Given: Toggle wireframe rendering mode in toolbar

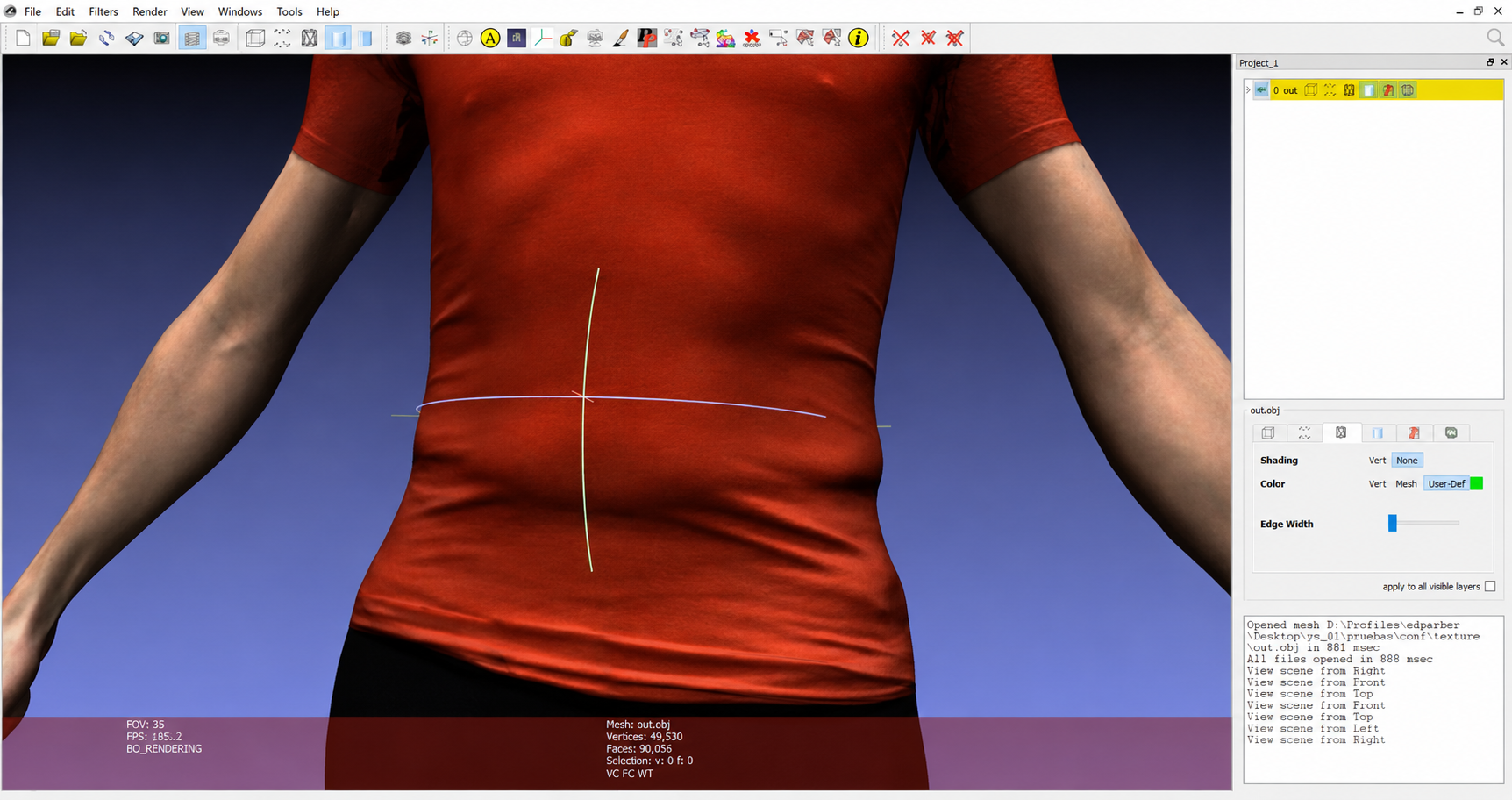Looking at the screenshot, I should click(310, 38).
